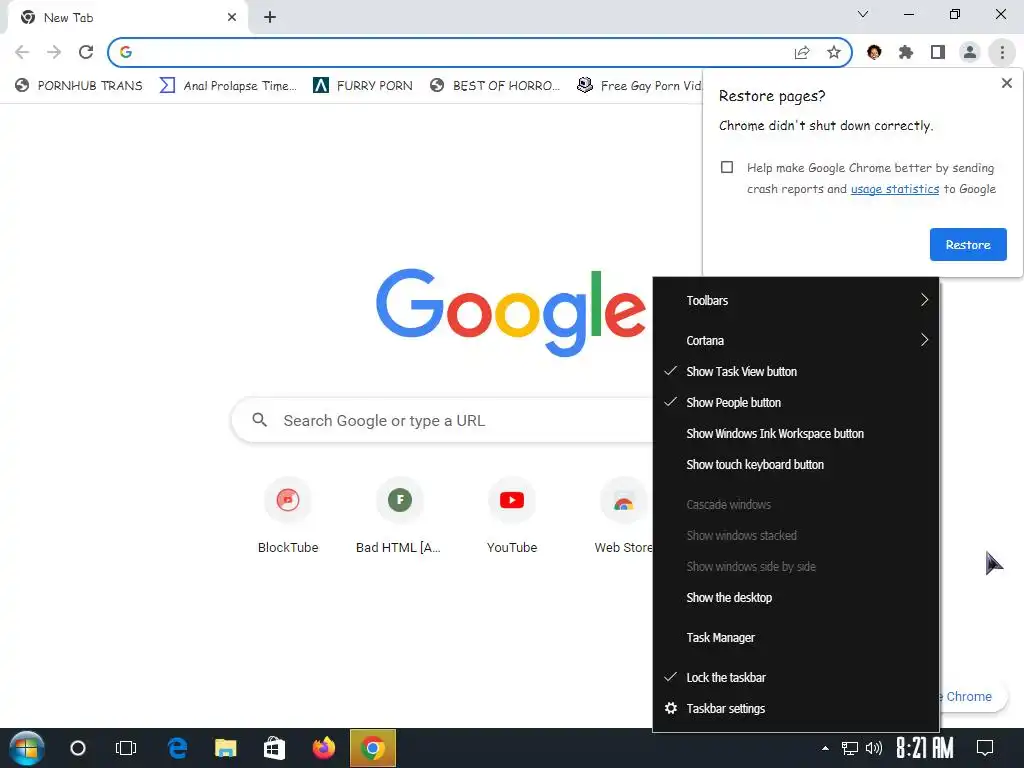Open Cortana circle on the taskbar
The image size is (1024, 768).
pos(78,748)
